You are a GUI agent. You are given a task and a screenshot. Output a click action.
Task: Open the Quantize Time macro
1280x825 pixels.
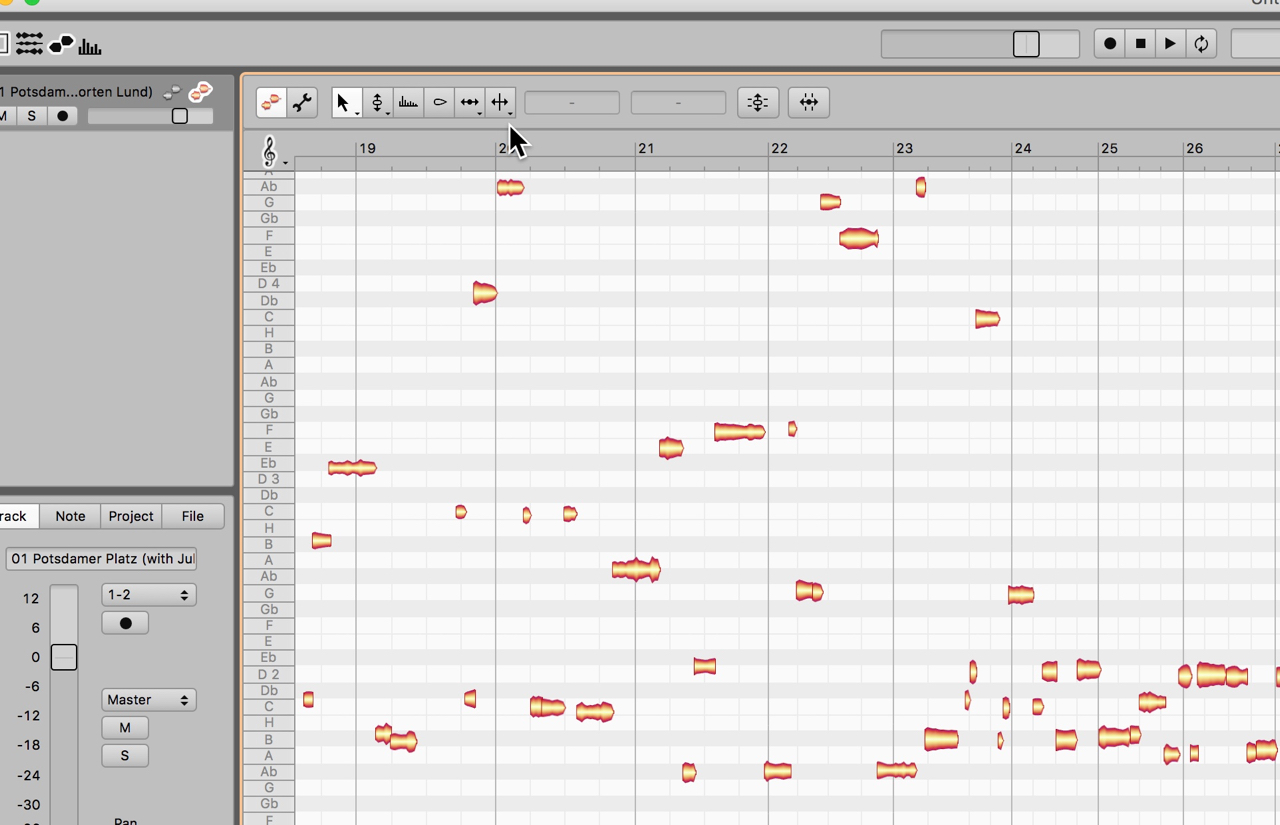click(809, 102)
